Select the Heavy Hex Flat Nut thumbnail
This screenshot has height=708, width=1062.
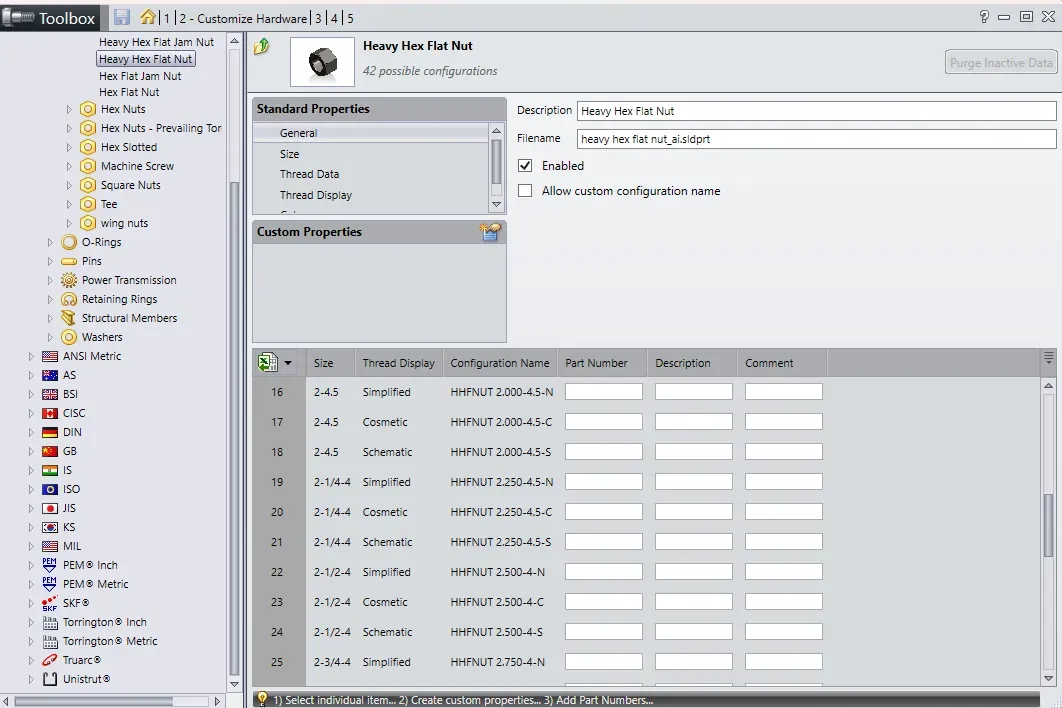tap(322, 62)
